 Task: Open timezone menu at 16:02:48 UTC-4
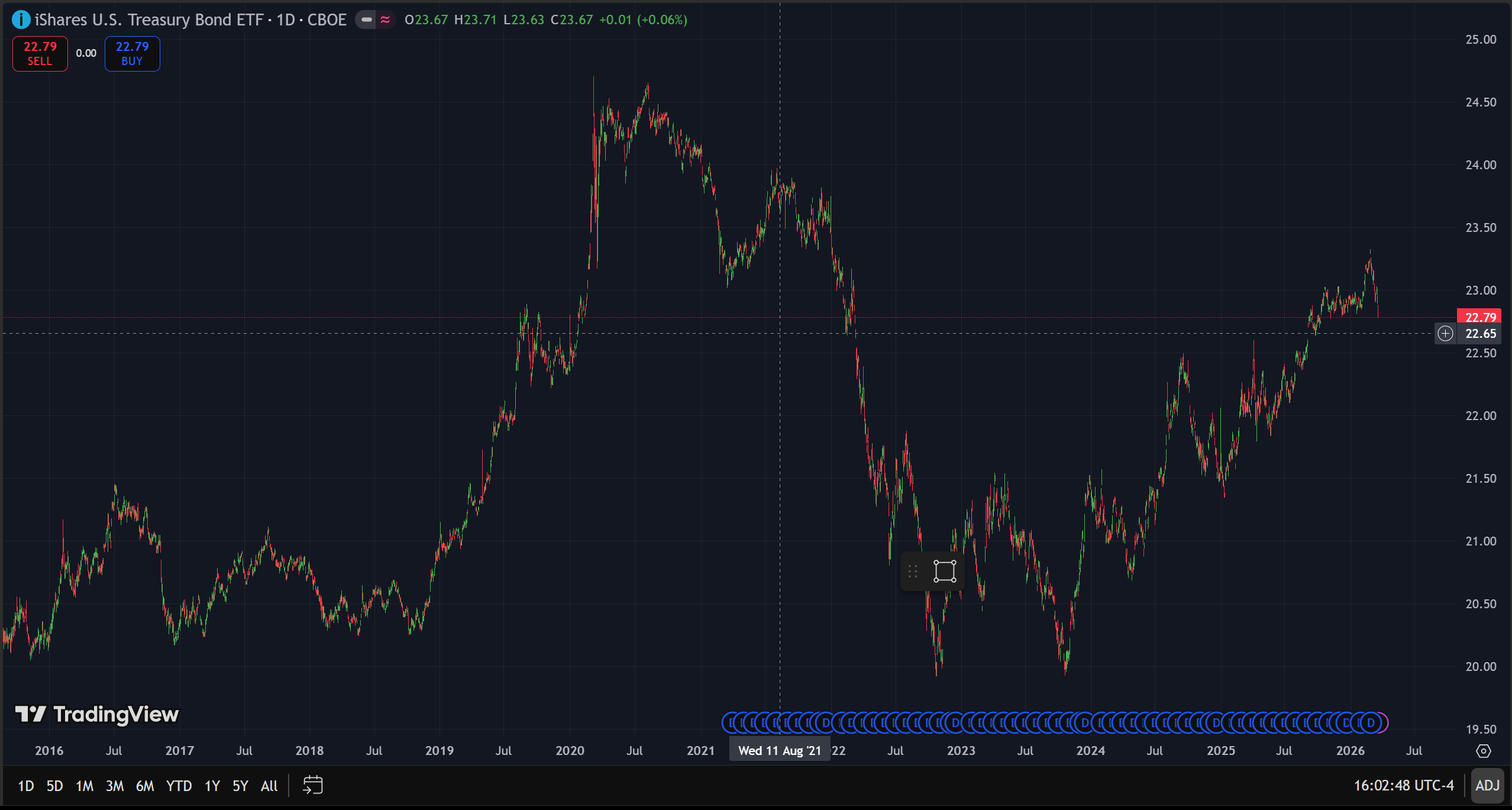click(1403, 785)
